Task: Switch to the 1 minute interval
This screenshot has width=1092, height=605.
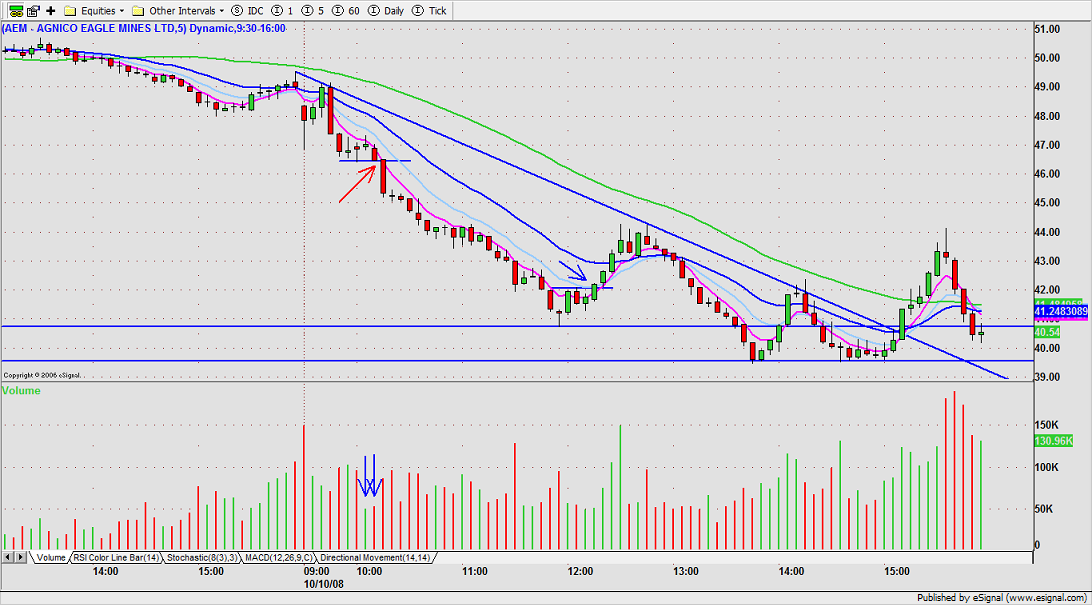Action: pyautogui.click(x=283, y=10)
